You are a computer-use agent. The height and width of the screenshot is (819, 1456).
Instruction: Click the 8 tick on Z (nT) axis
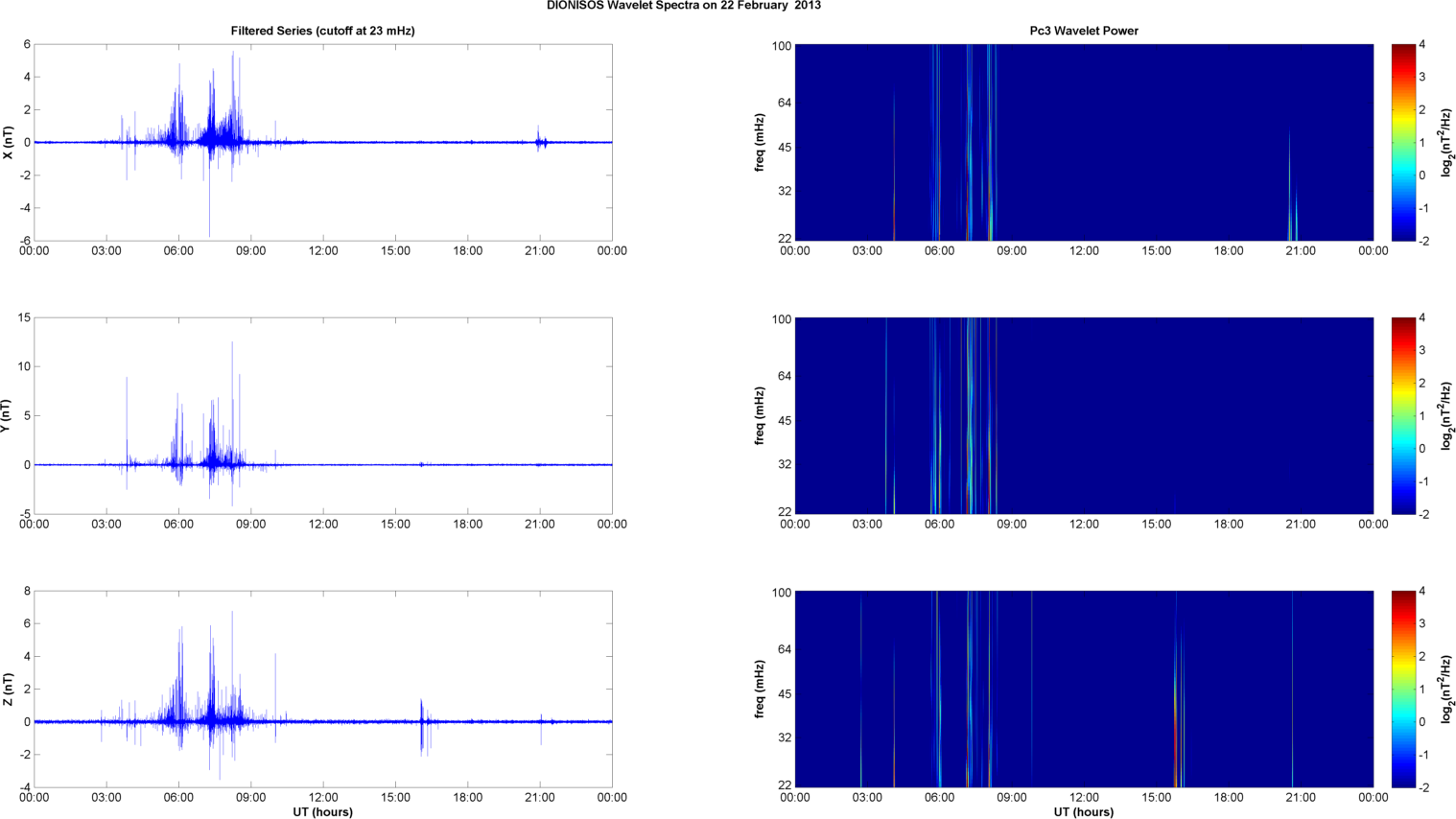coord(28,591)
